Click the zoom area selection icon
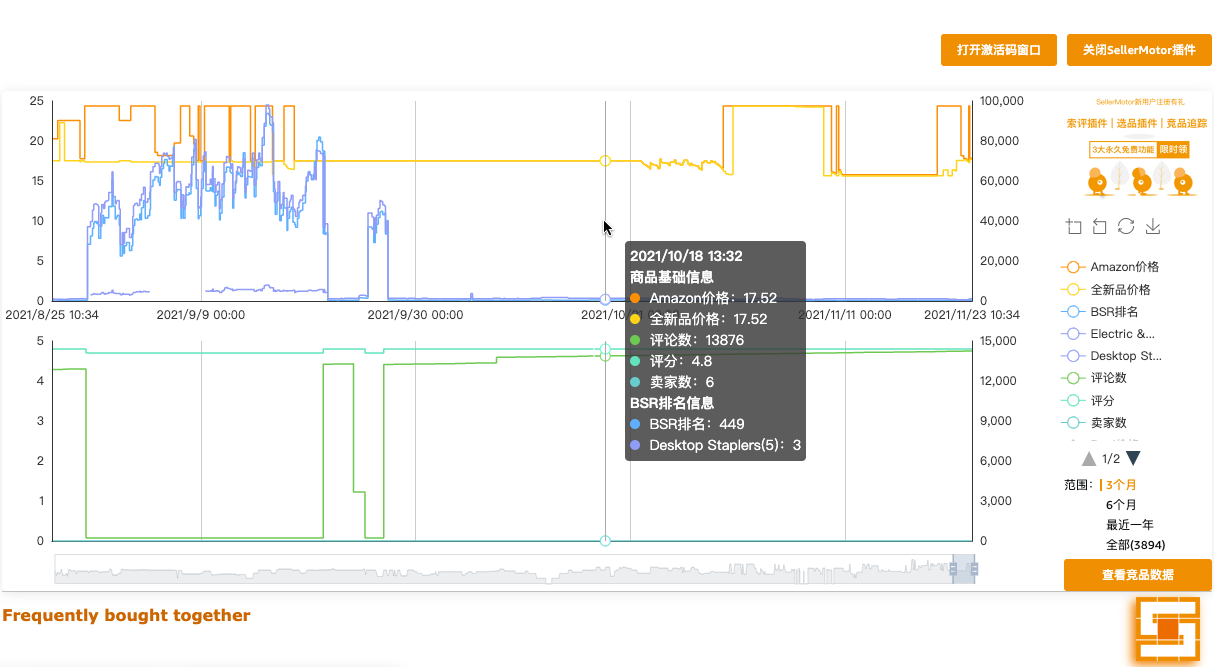Viewport: 1214px width, 667px height. [1074, 227]
